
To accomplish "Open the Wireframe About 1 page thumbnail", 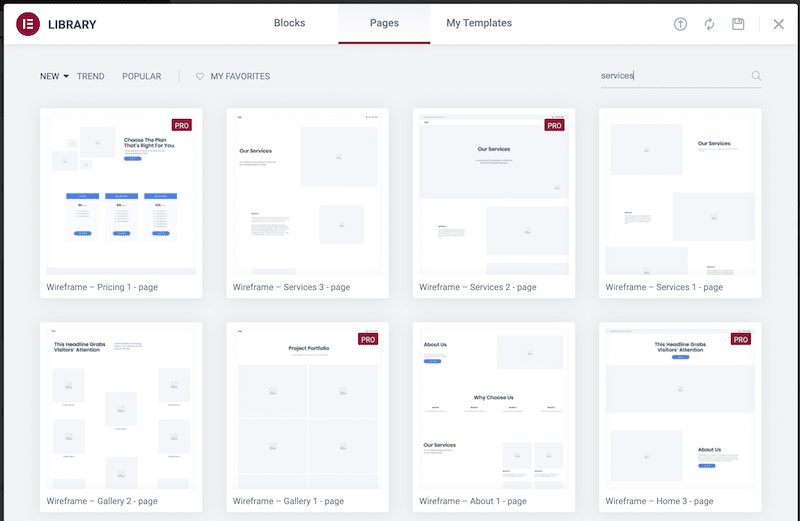I will (494, 406).
